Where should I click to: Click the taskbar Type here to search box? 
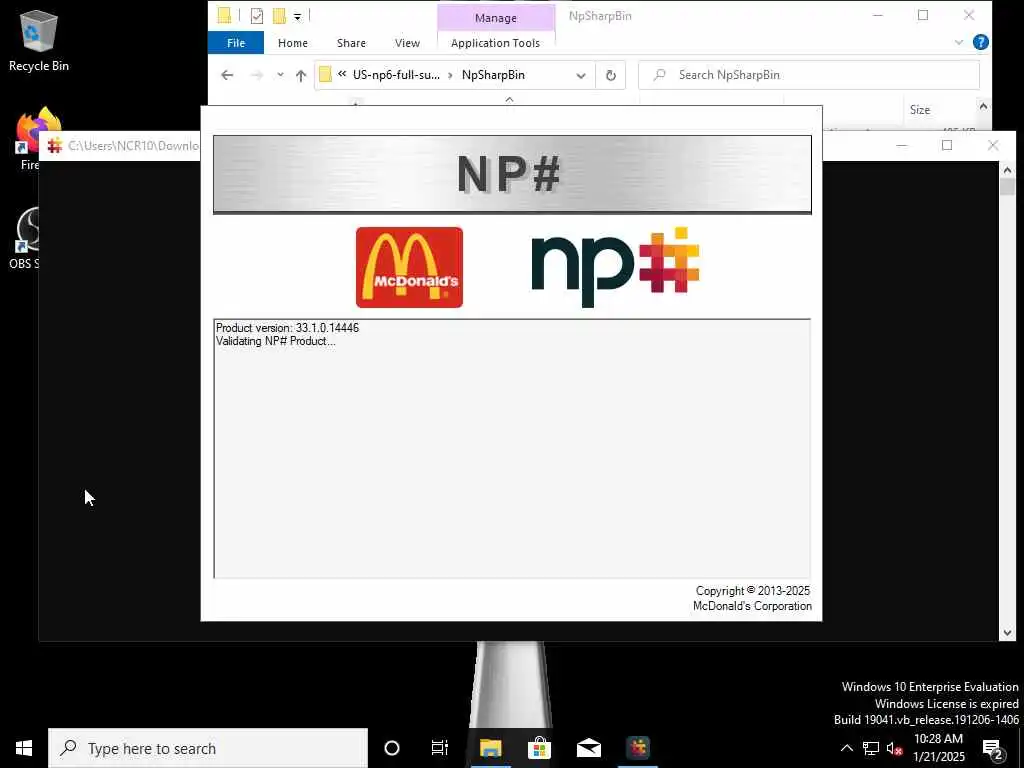coord(208,748)
